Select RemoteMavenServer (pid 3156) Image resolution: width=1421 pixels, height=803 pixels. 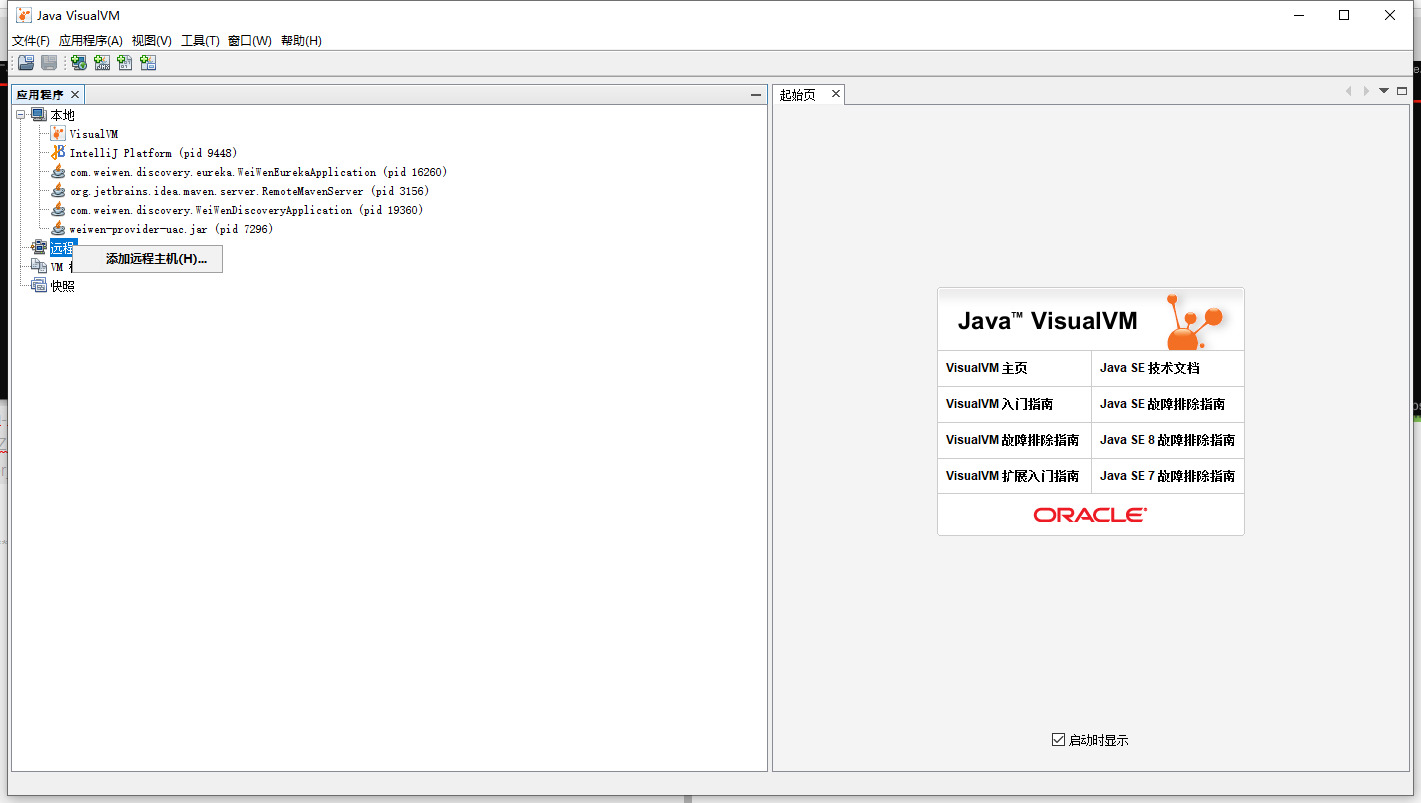click(249, 191)
